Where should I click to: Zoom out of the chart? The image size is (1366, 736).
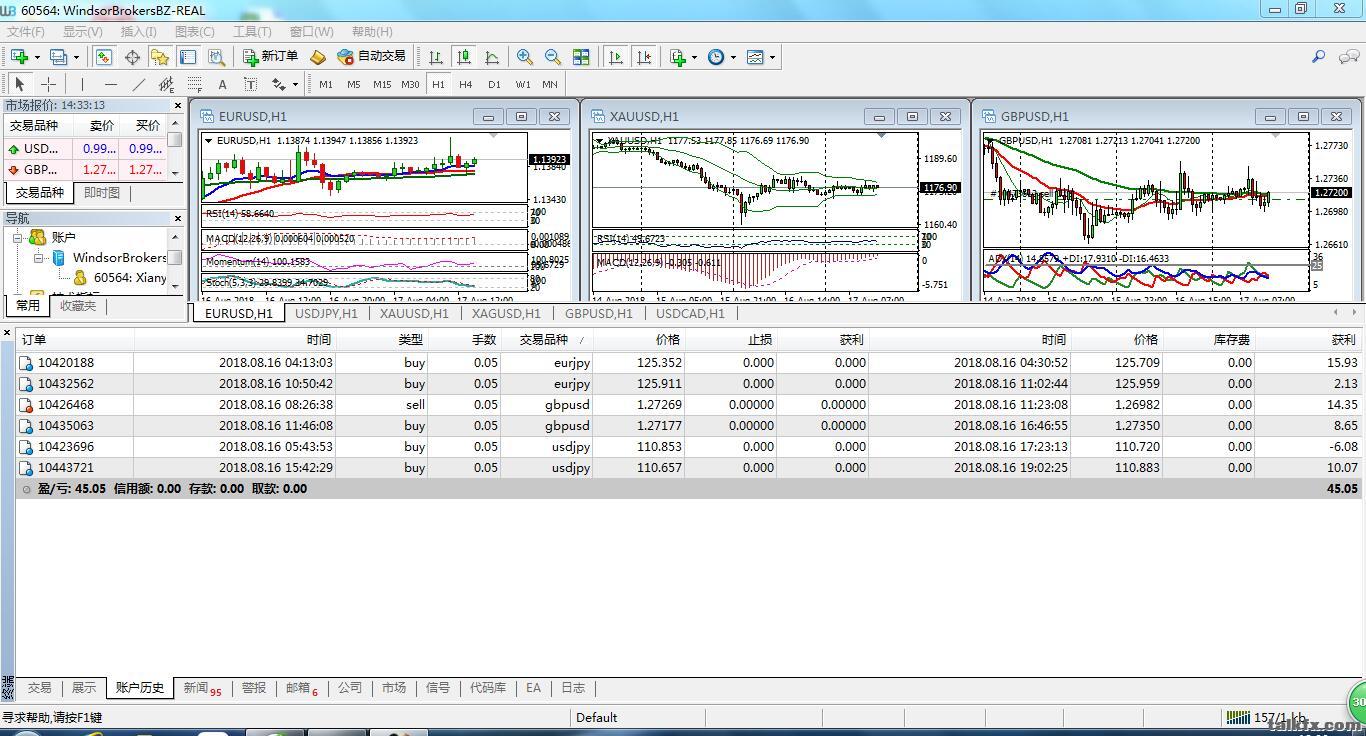tap(552, 57)
